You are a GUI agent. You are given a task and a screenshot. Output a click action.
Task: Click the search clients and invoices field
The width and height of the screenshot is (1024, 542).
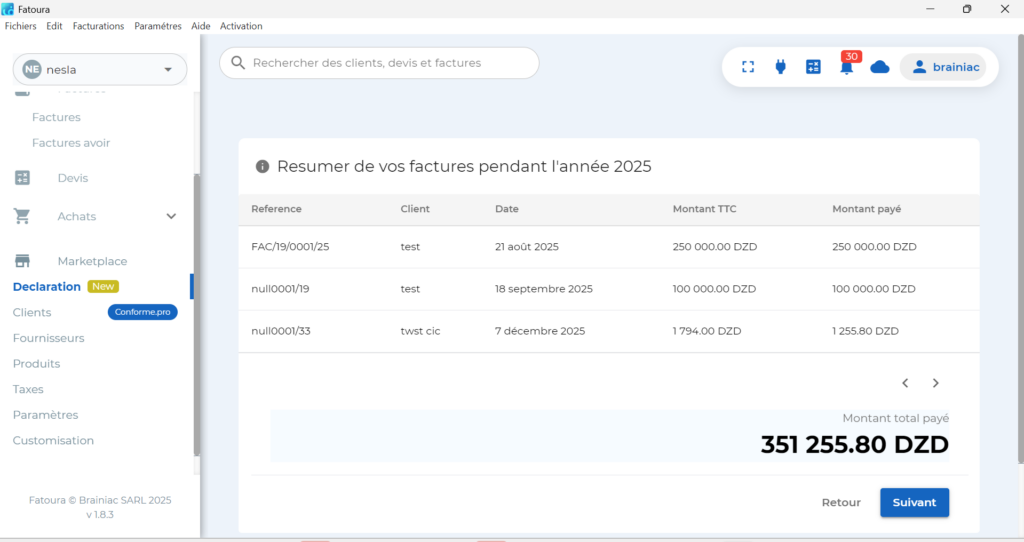point(380,63)
